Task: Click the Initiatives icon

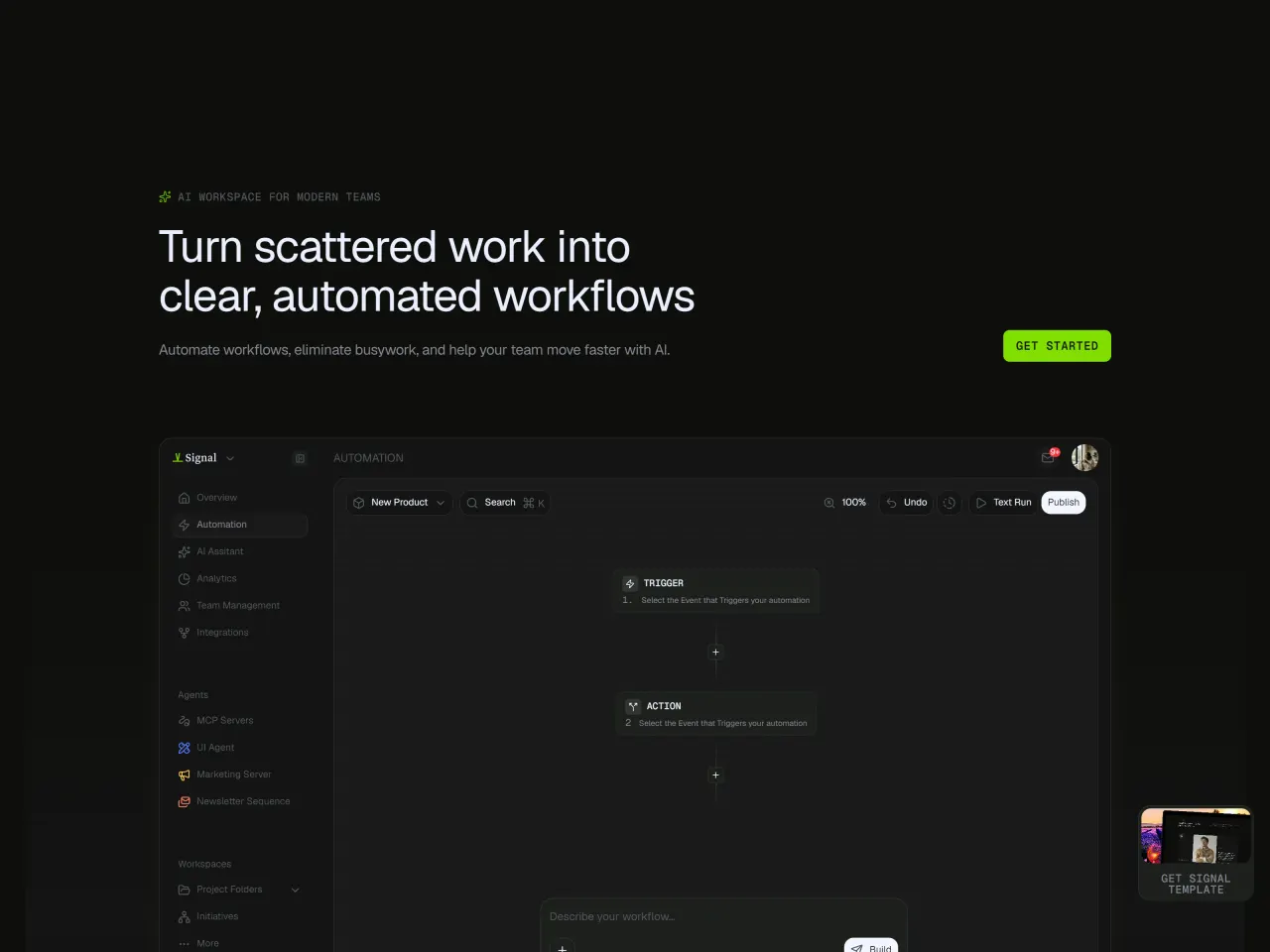Action: click(184, 917)
